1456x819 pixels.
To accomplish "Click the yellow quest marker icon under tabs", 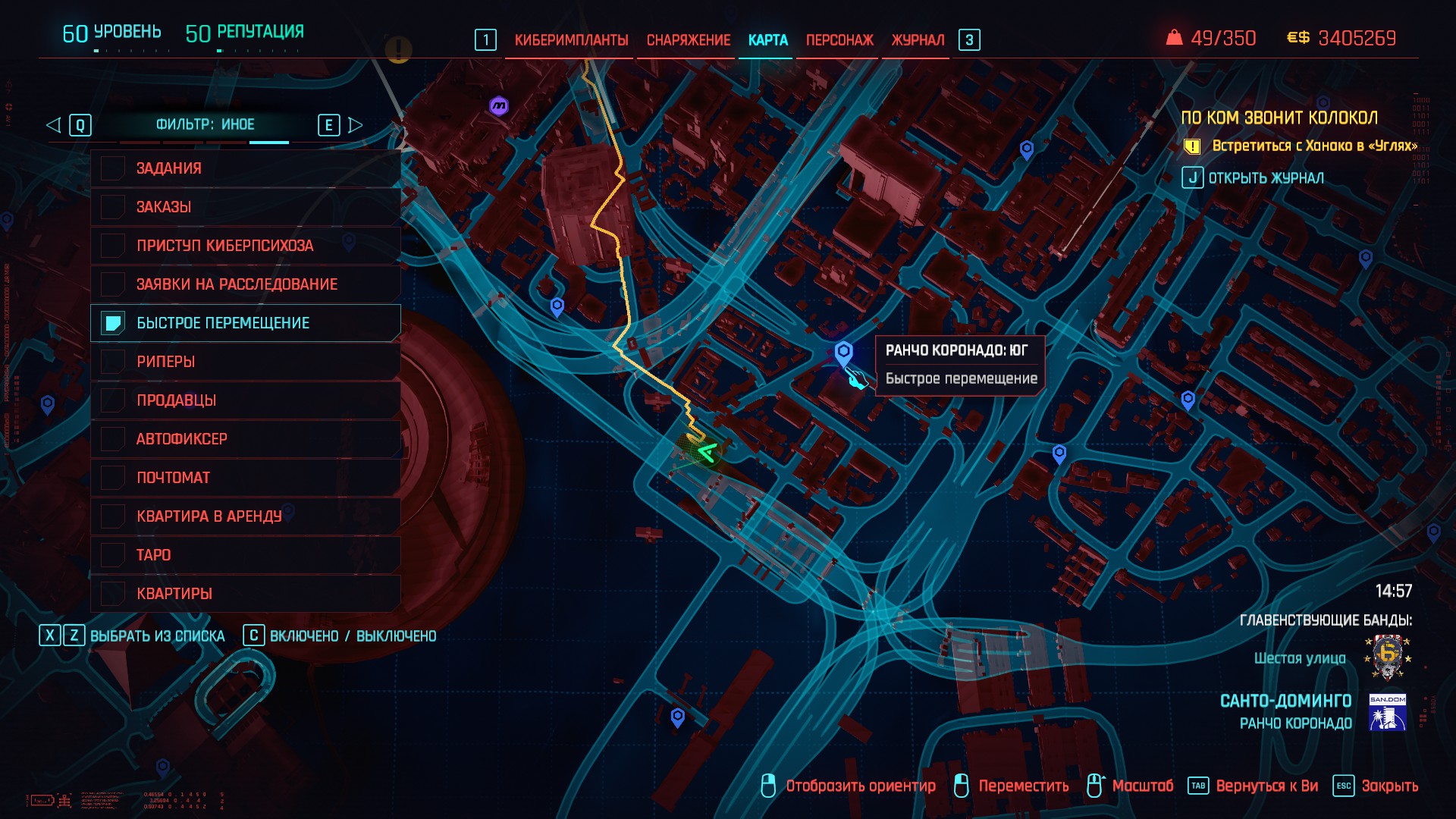I will (x=397, y=50).
